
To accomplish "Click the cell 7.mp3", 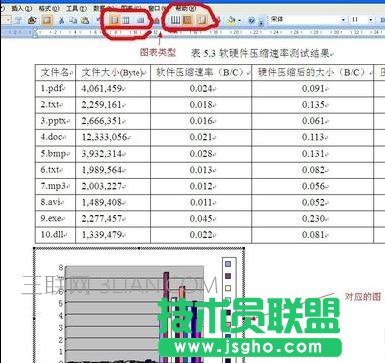I will 54,186.
